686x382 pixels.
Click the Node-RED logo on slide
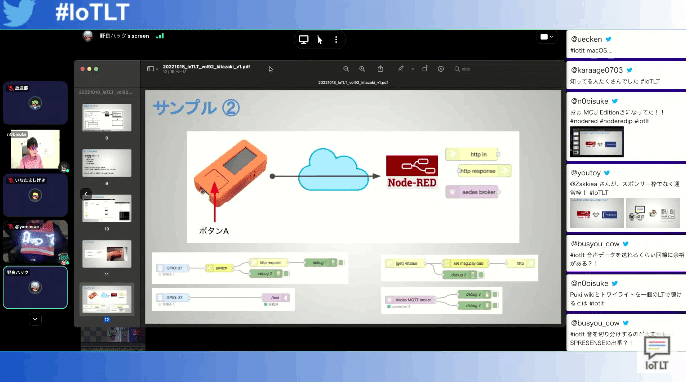coord(412,172)
